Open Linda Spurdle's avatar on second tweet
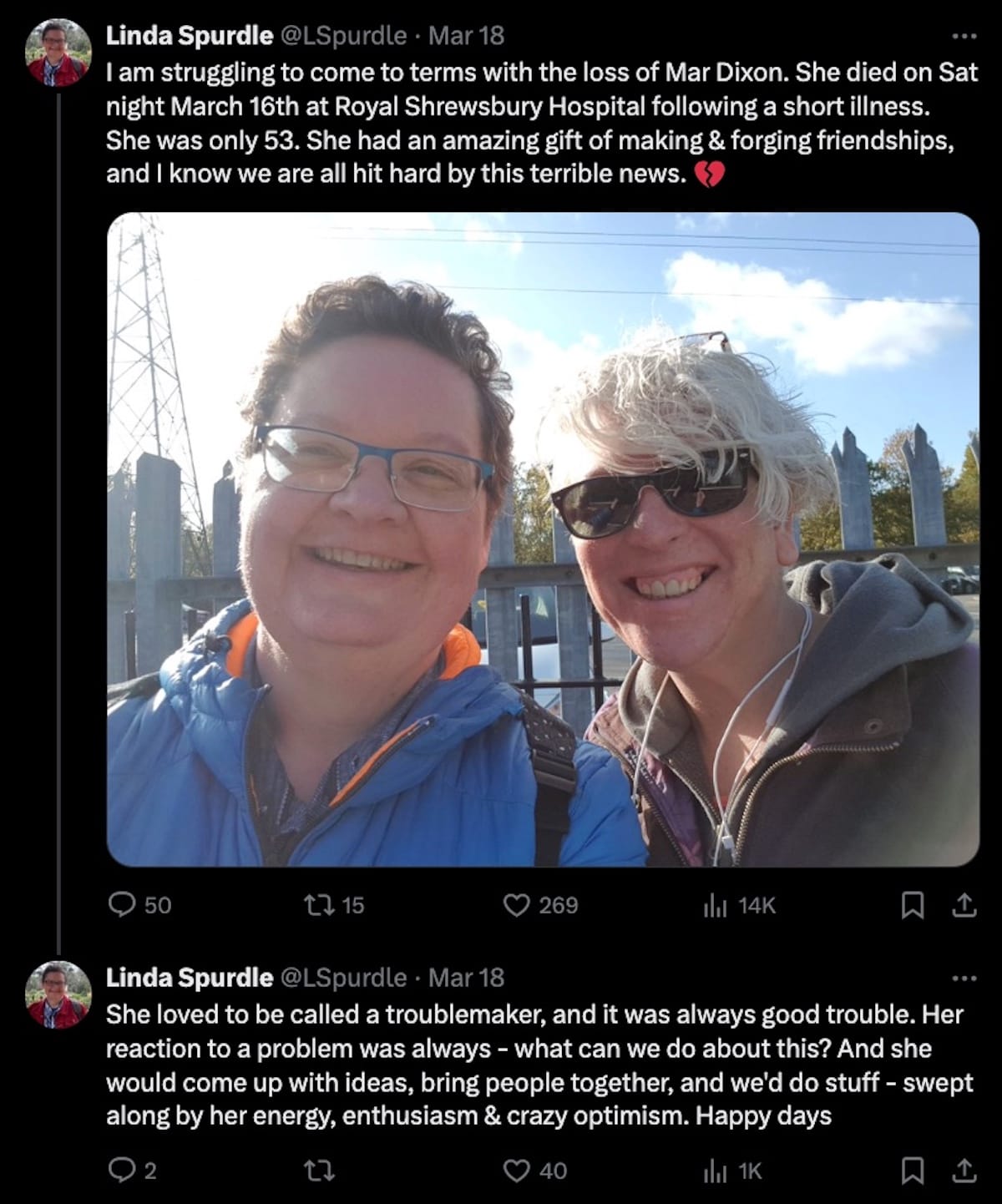 click(58, 995)
